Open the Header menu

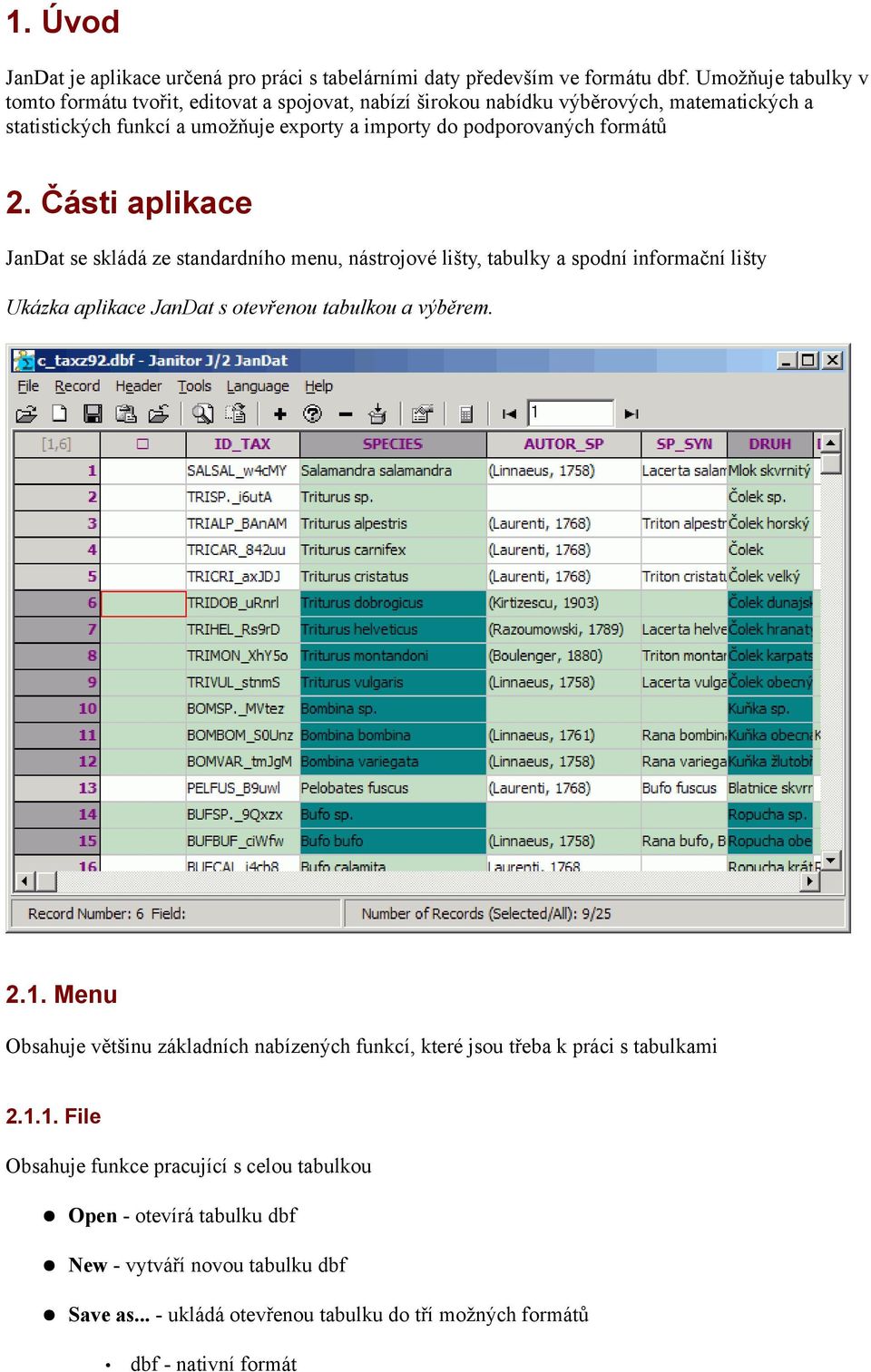(139, 386)
